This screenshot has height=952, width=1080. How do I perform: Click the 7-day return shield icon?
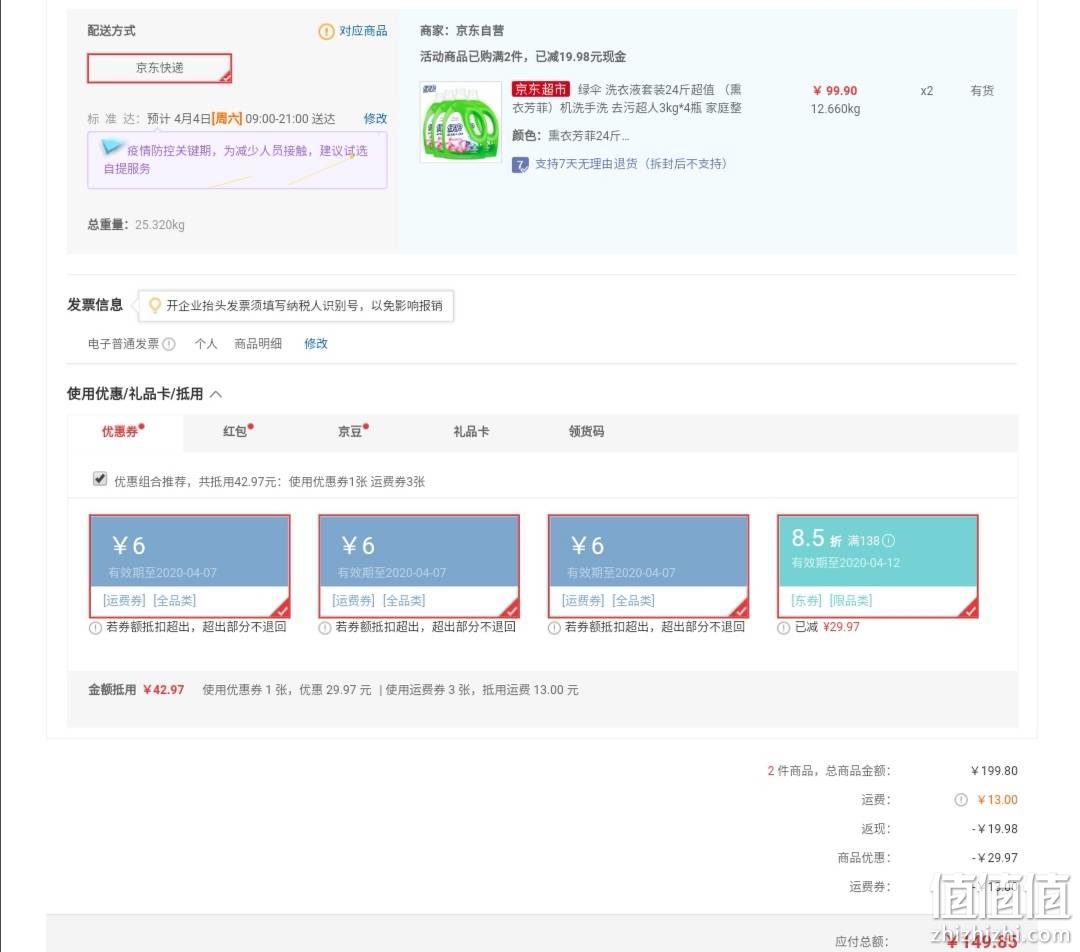[520, 165]
